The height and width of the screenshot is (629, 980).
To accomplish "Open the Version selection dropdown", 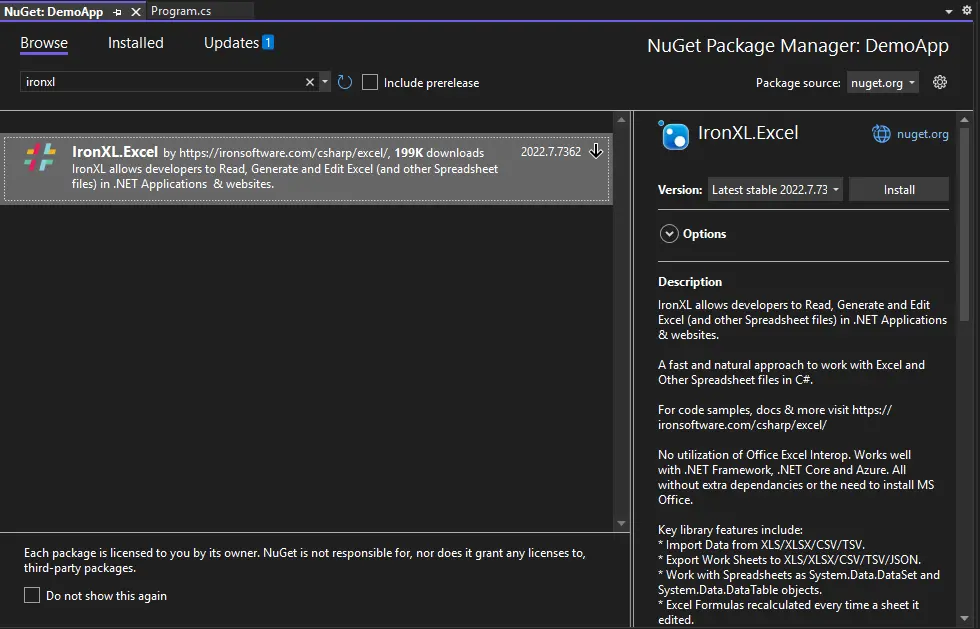I will click(x=775, y=190).
